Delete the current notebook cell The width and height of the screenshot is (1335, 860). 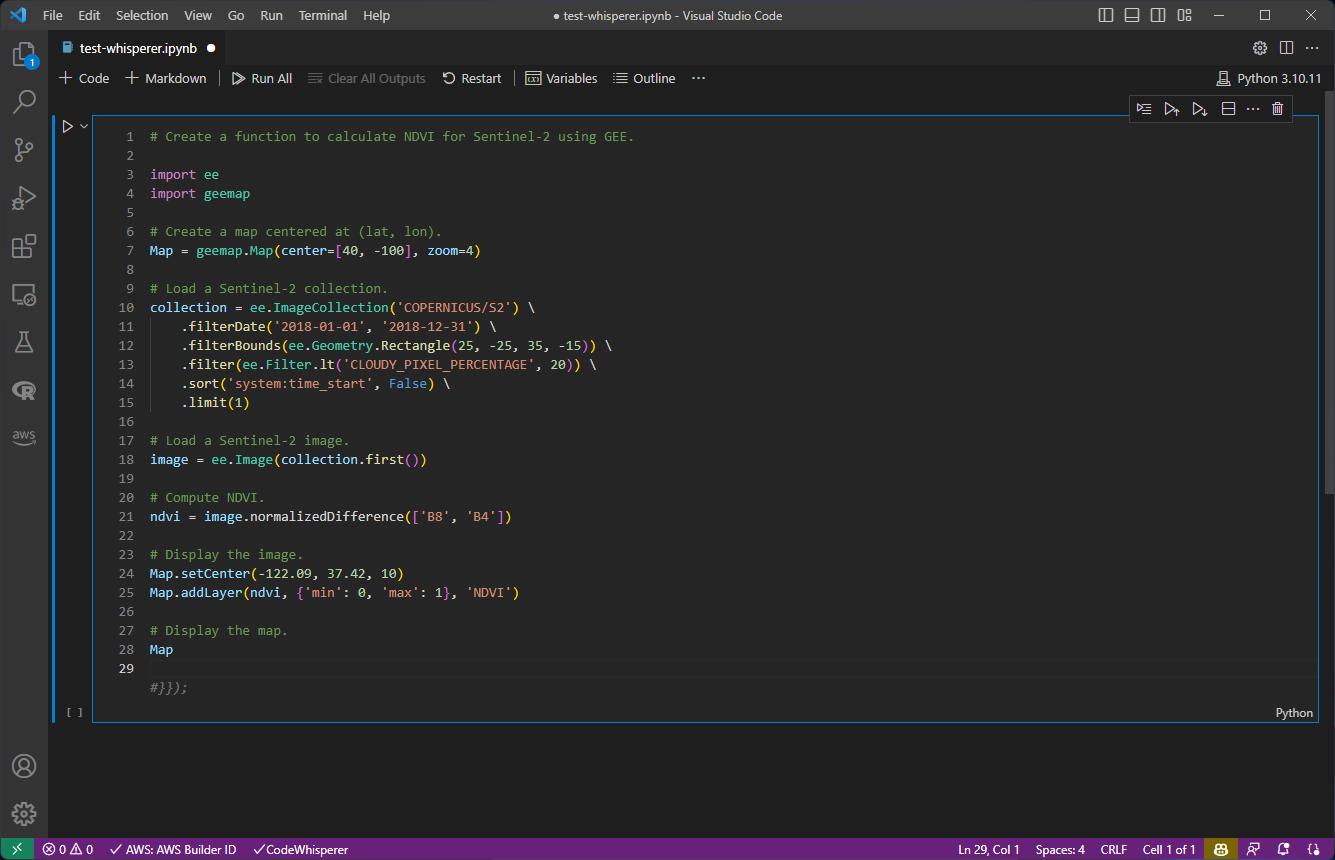[1277, 108]
